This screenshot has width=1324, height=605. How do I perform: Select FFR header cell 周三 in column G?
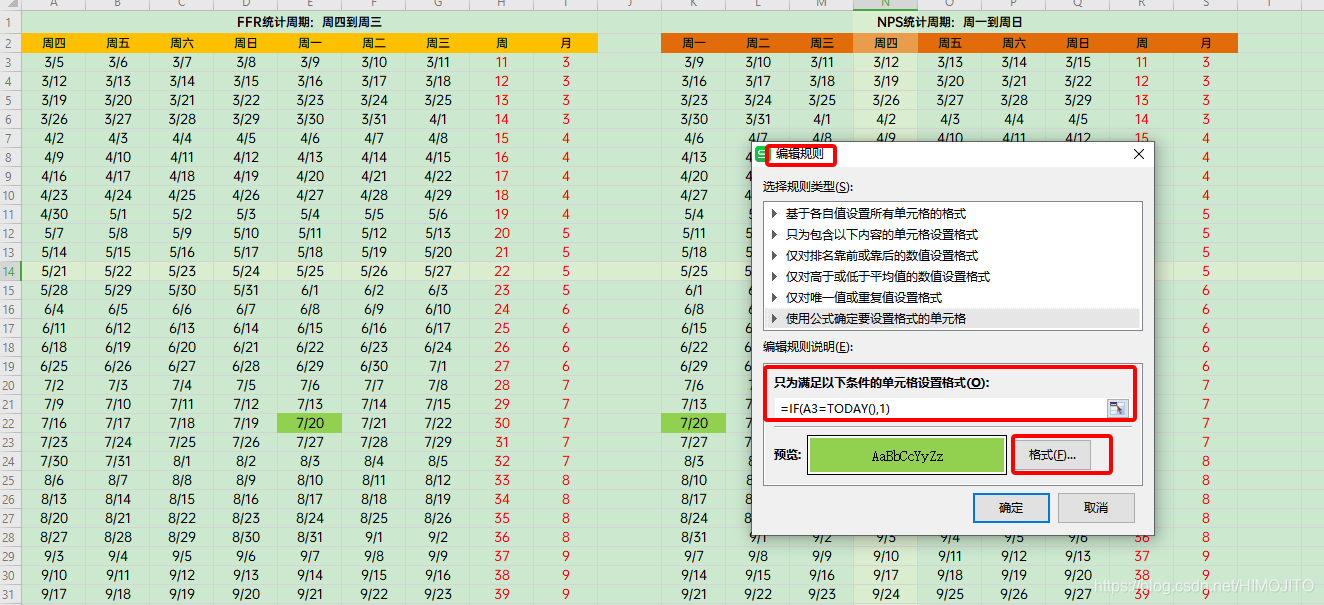click(x=438, y=43)
